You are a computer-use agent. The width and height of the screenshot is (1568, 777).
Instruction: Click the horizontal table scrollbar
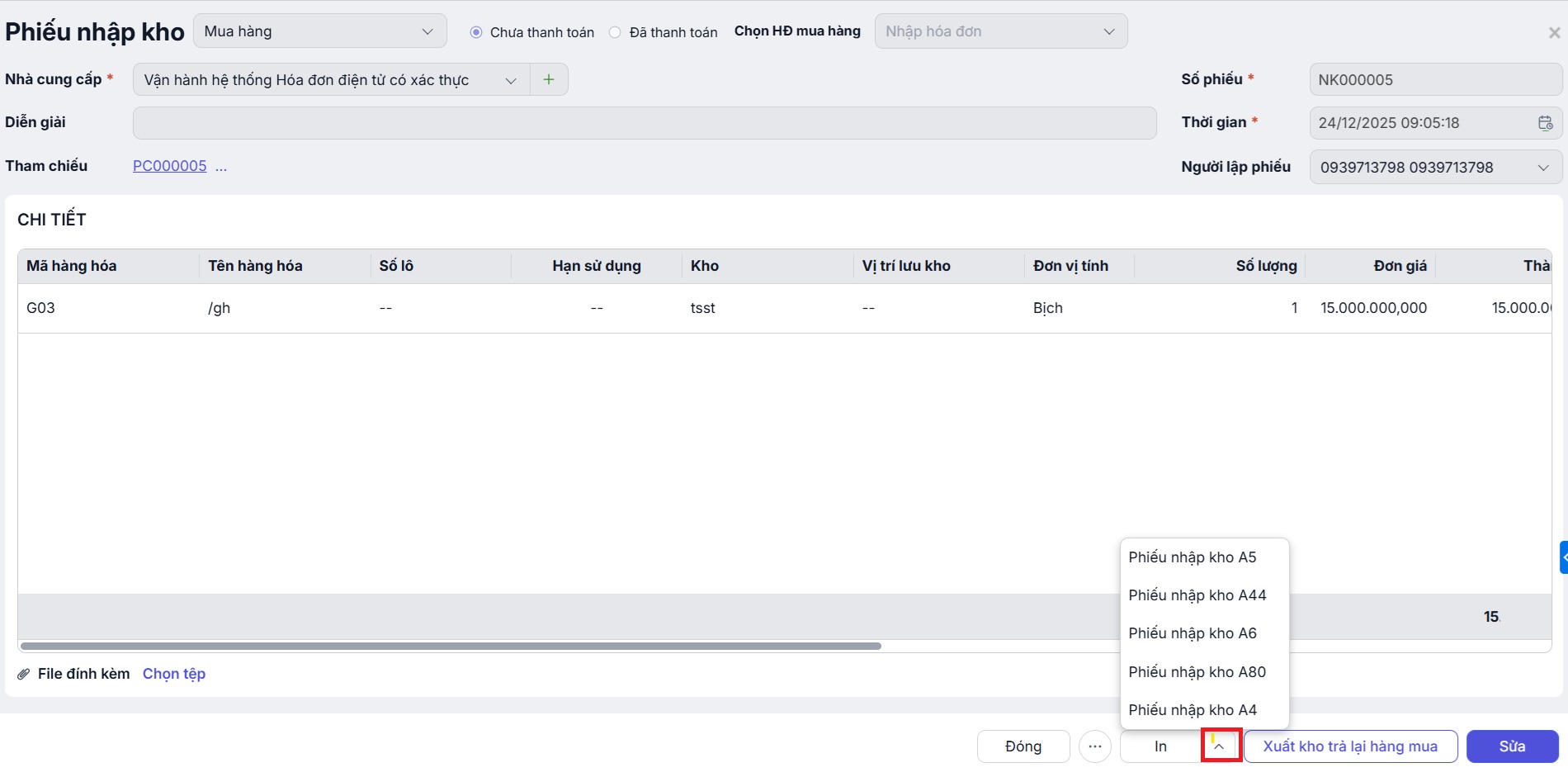pyautogui.click(x=451, y=646)
